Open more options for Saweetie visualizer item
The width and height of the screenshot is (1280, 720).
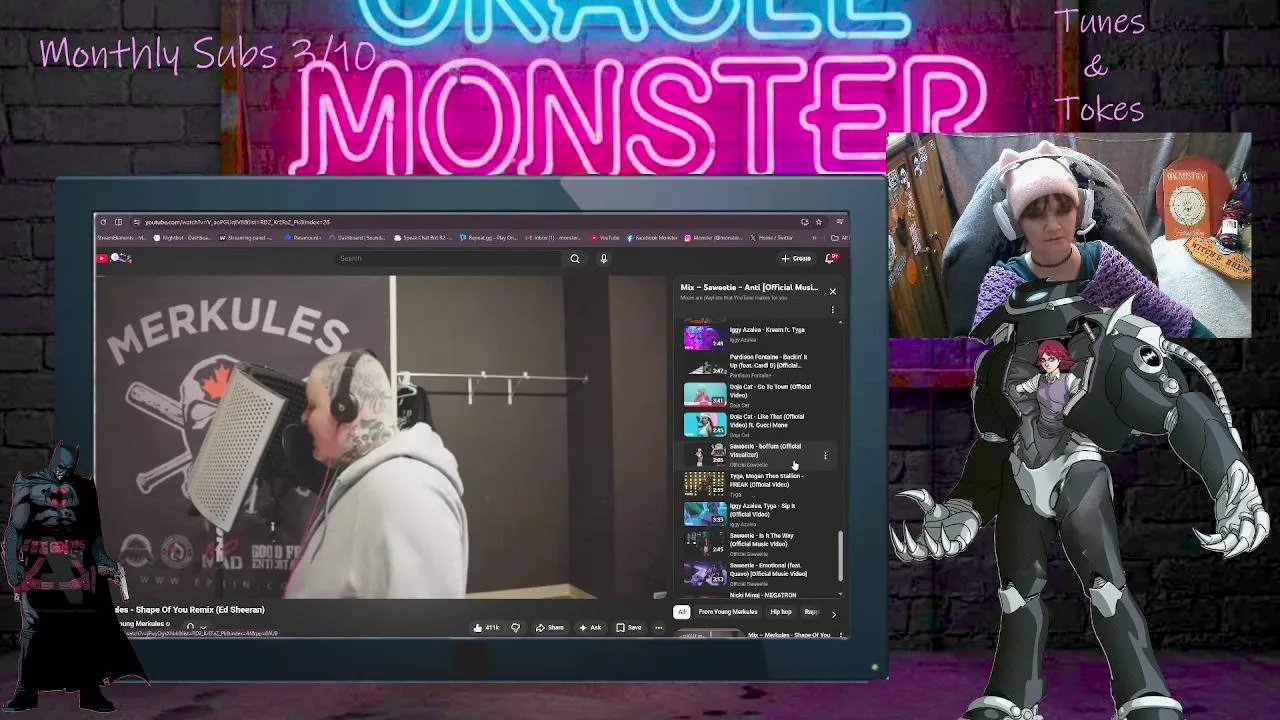pyautogui.click(x=825, y=456)
